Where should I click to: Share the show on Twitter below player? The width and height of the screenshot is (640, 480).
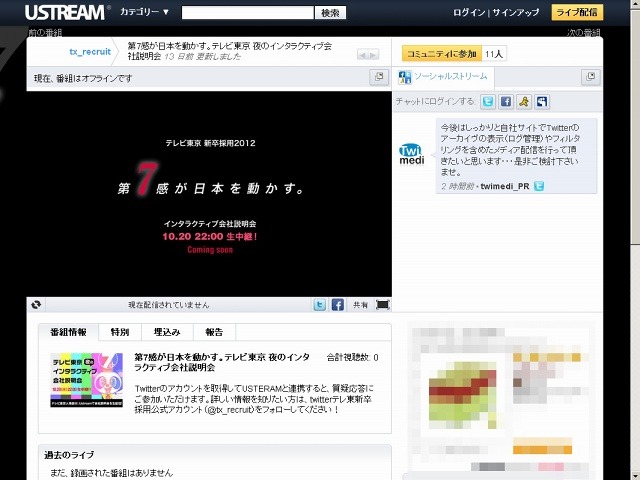(320, 304)
